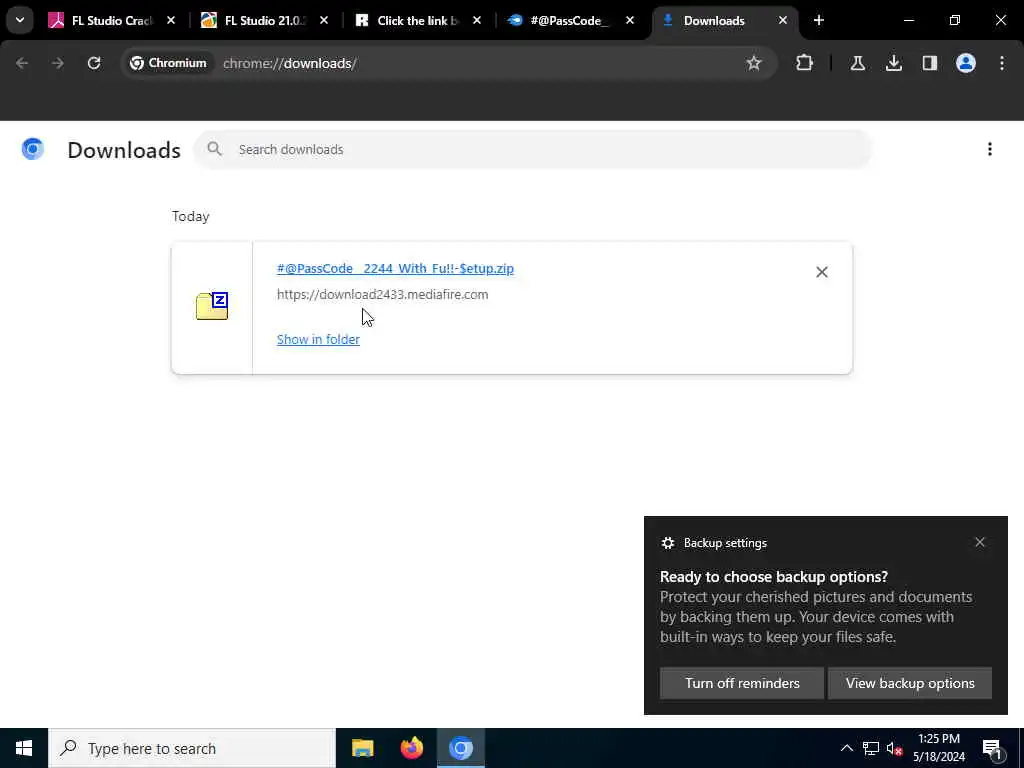This screenshot has height=768, width=1024.
Task: Click View backup options button
Action: [x=910, y=683]
